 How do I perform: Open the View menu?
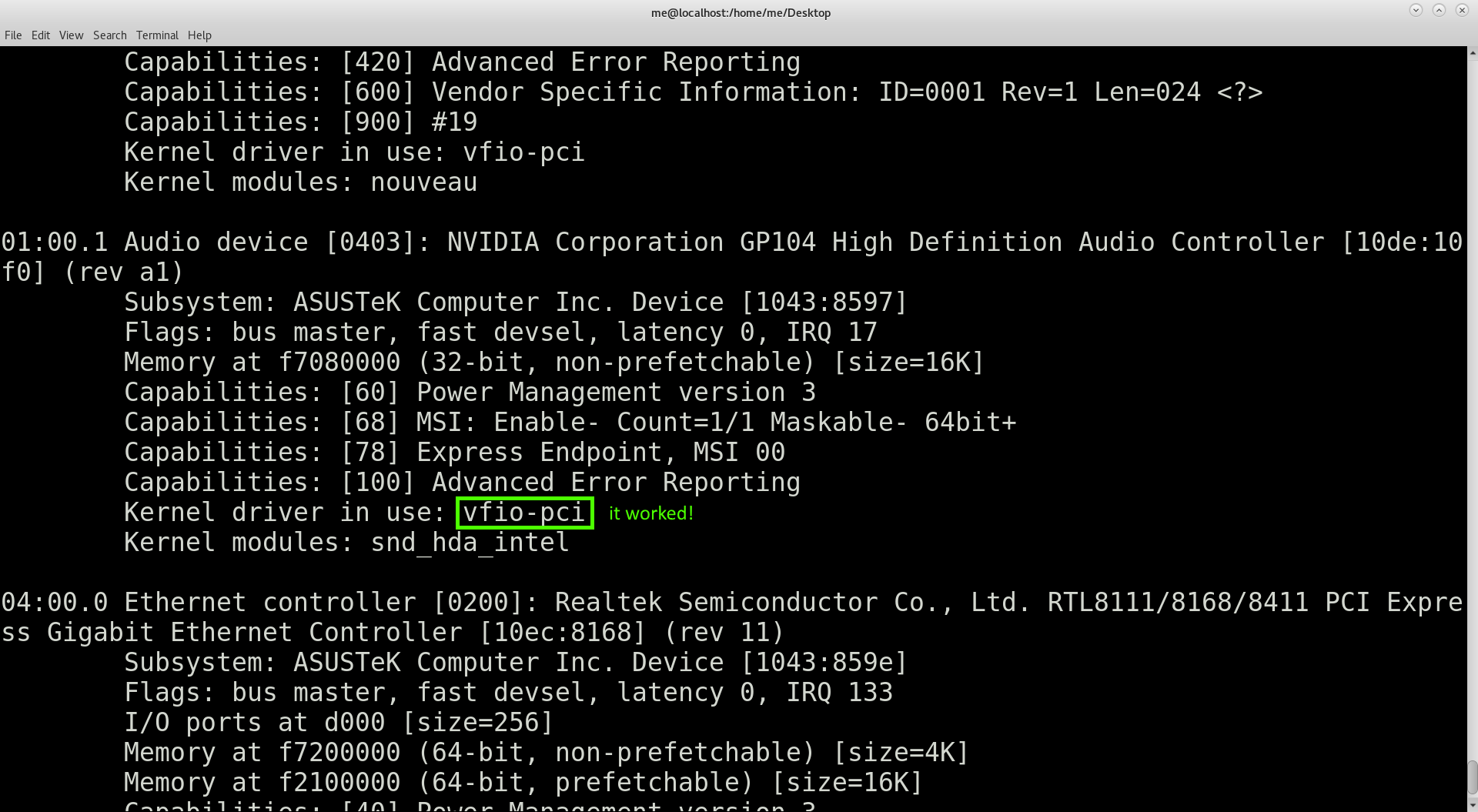tap(71, 35)
